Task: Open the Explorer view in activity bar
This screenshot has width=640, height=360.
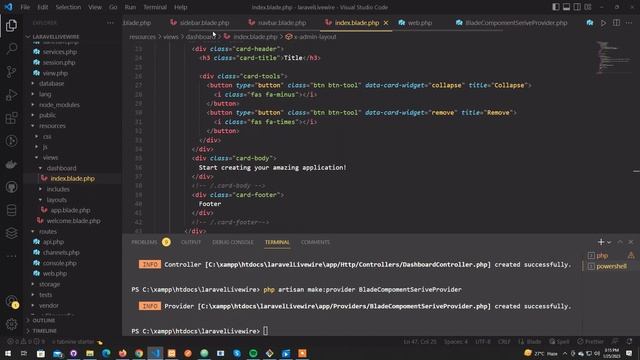Action: pyautogui.click(x=11, y=26)
